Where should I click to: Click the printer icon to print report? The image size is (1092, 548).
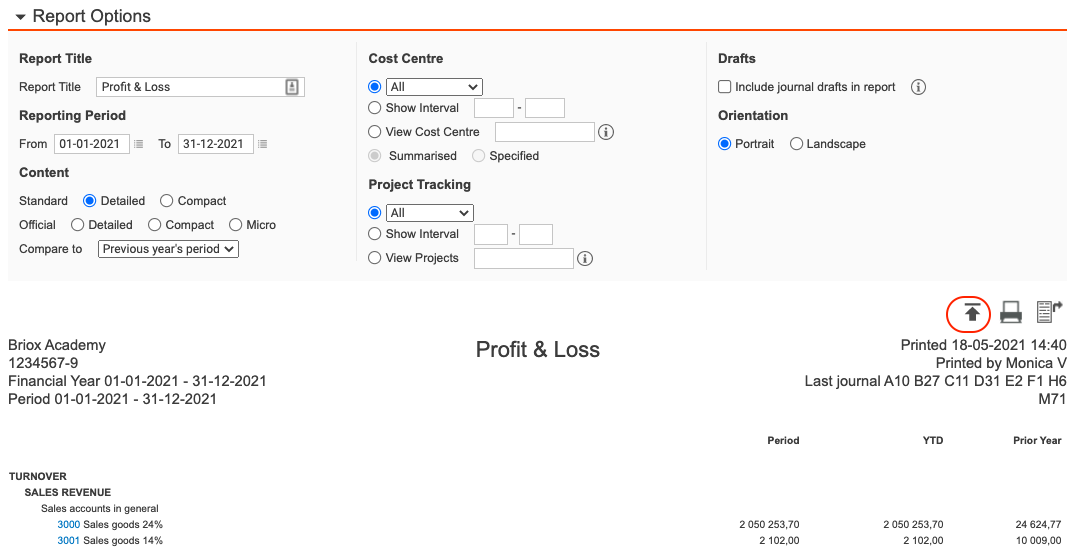tap(1011, 313)
